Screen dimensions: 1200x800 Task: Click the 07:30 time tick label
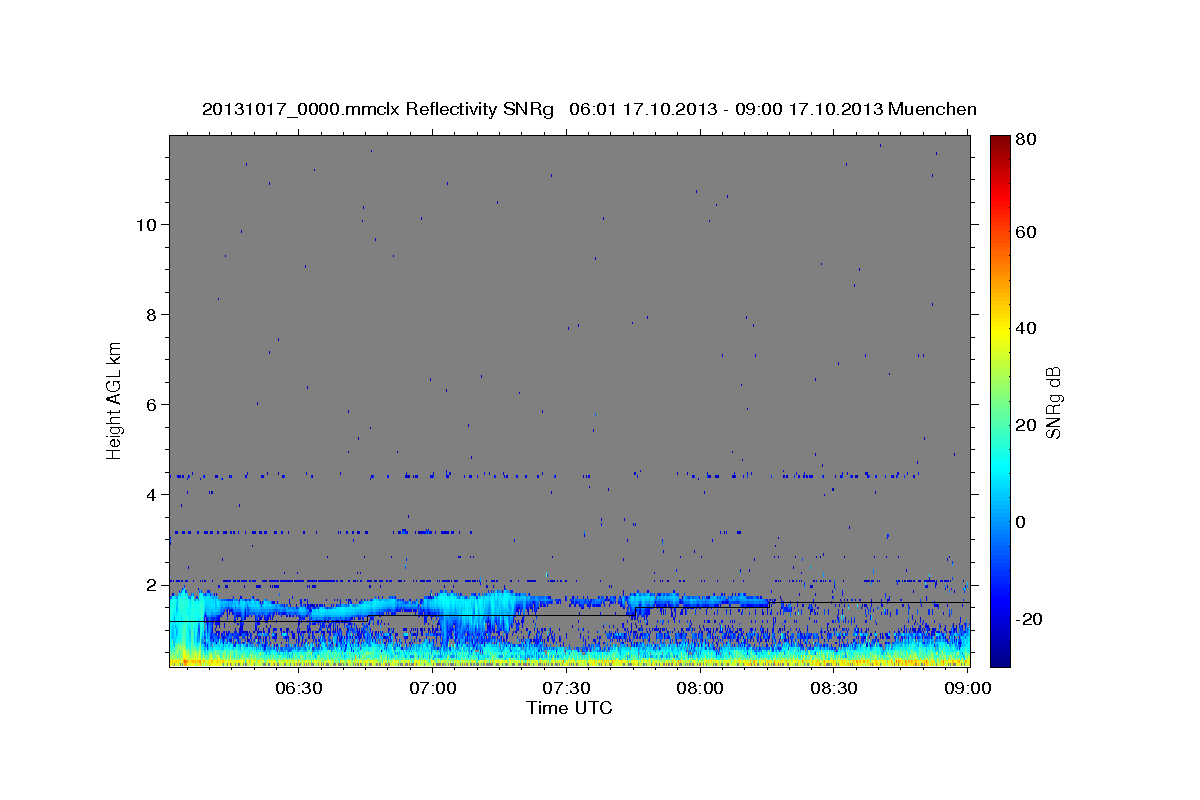[x=567, y=689]
